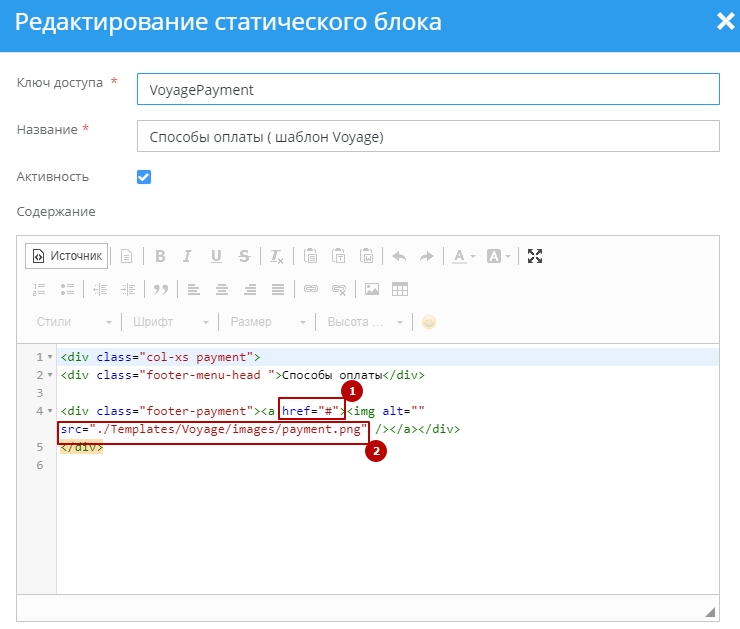Expand the Размер size dropdown

[267, 322]
